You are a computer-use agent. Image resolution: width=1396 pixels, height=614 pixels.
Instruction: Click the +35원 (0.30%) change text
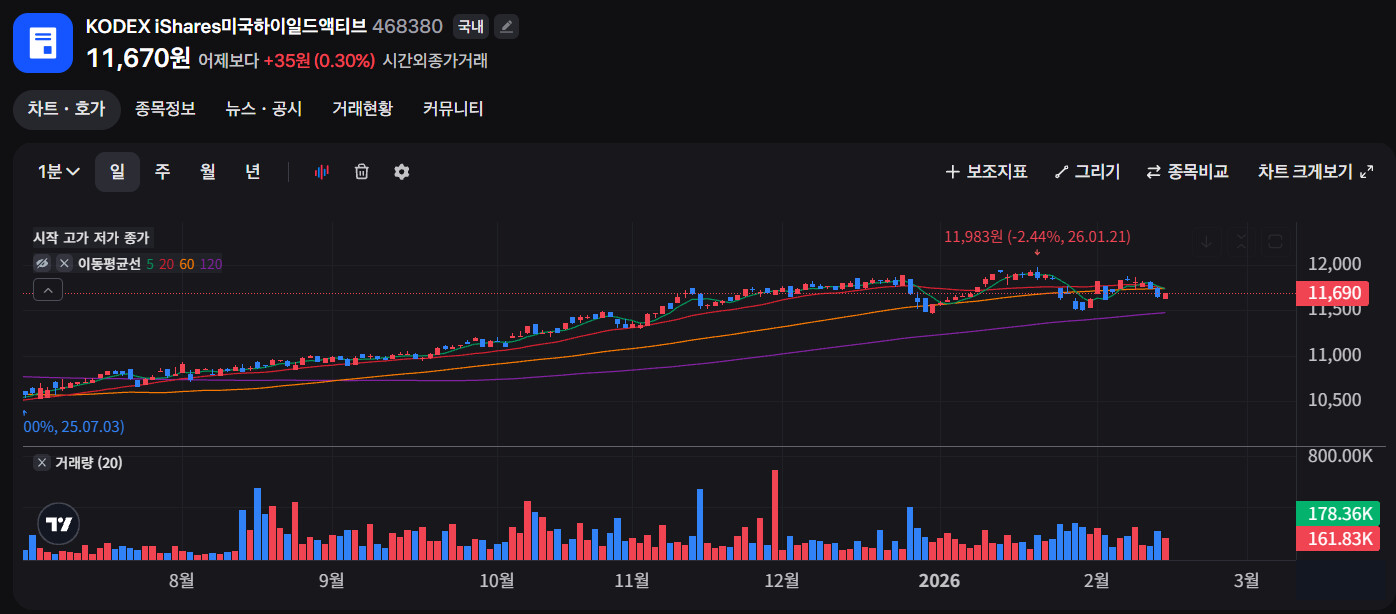pyautogui.click(x=319, y=60)
